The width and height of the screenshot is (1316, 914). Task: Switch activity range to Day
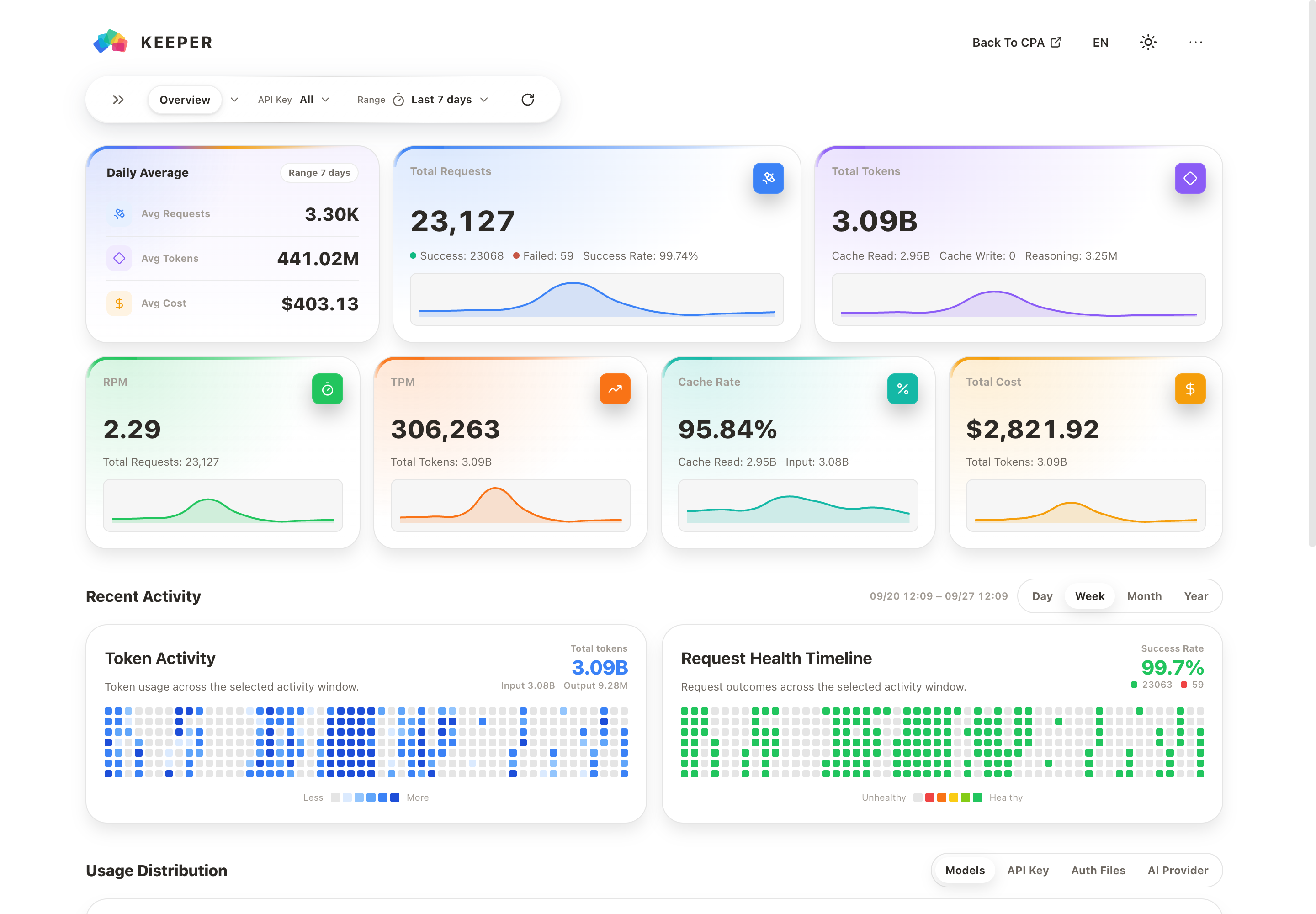1042,596
